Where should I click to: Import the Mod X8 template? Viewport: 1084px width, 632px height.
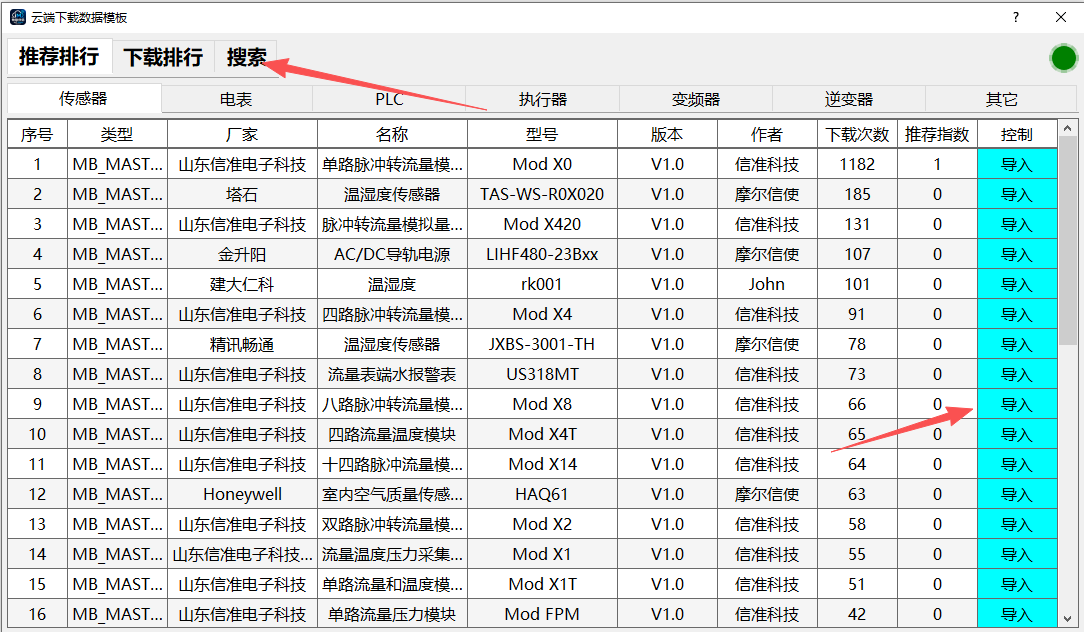(1017, 405)
